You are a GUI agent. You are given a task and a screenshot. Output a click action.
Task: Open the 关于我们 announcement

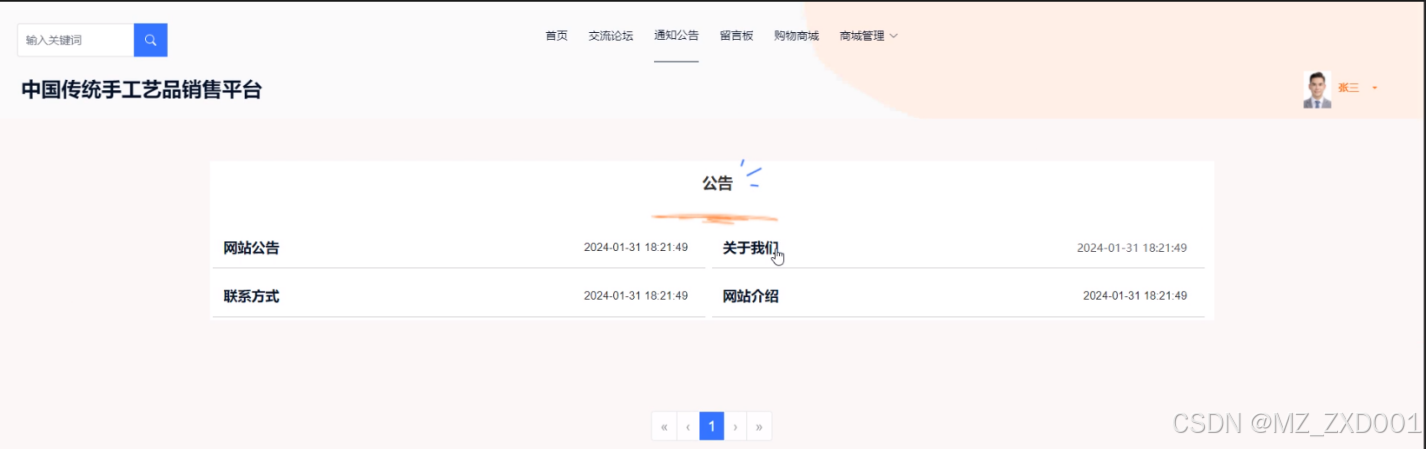pyautogui.click(x=750, y=248)
